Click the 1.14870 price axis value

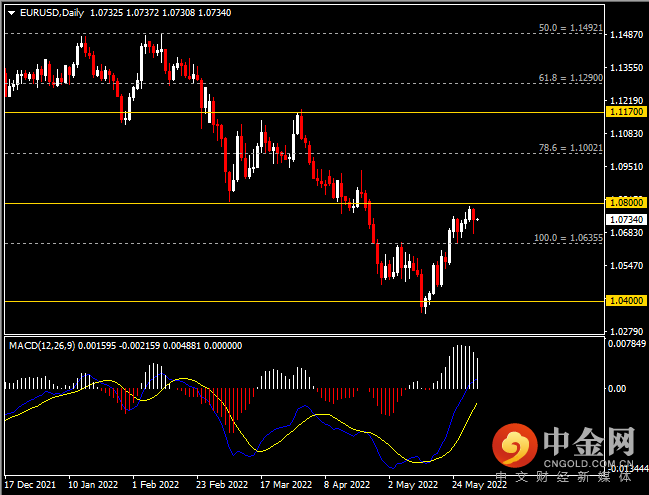click(627, 35)
